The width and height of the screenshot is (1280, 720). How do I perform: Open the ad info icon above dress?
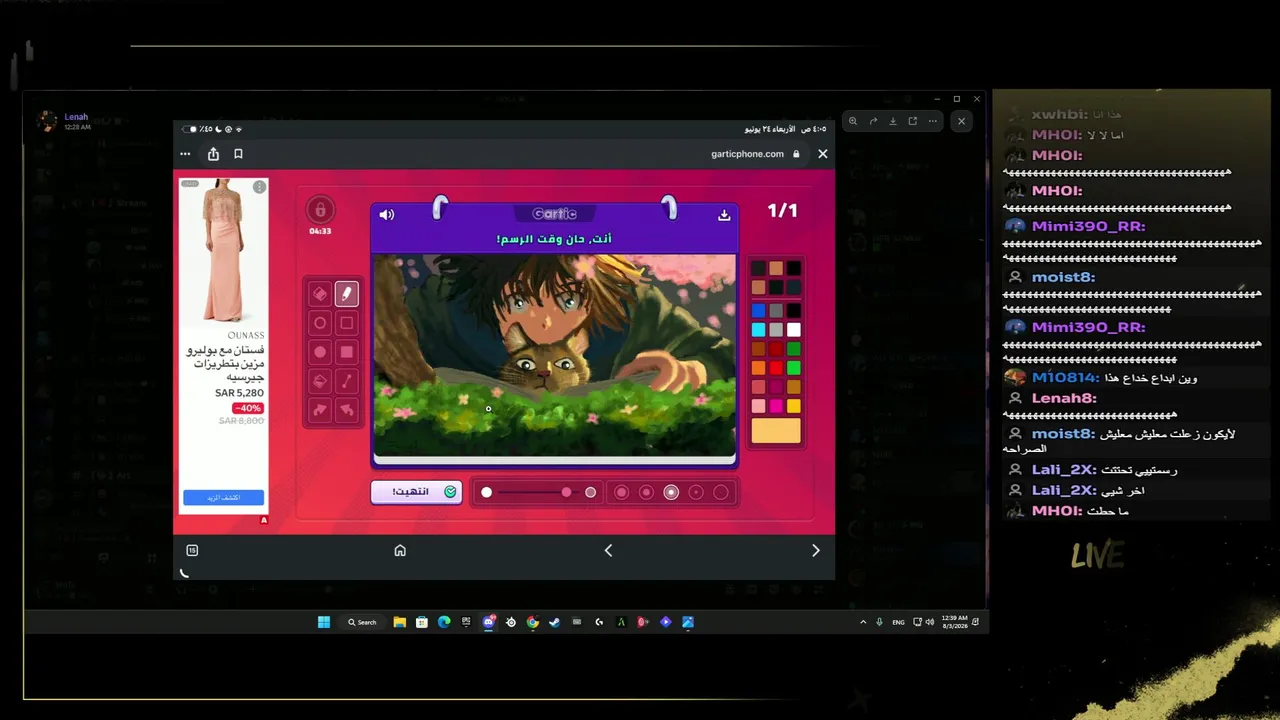point(260,187)
